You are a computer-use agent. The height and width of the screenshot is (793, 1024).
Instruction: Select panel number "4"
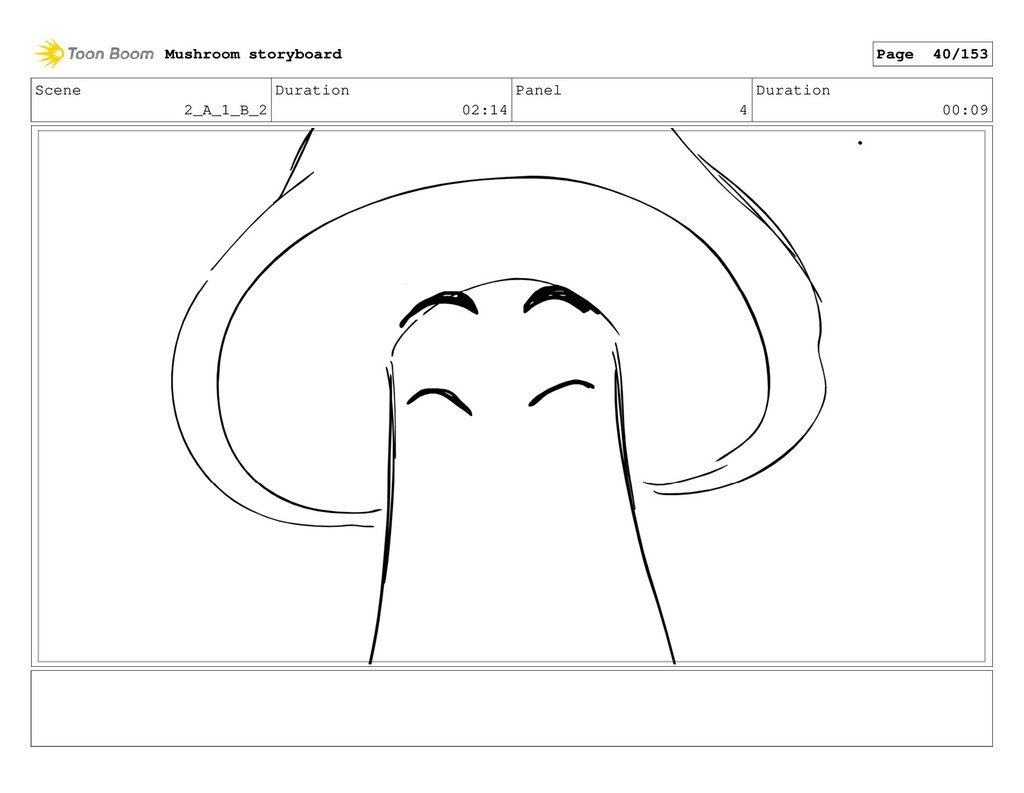click(743, 110)
